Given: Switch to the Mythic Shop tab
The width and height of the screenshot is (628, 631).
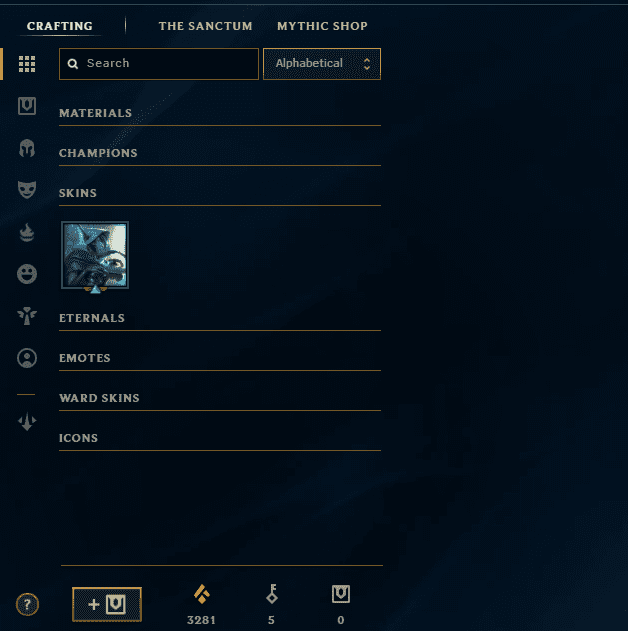Looking at the screenshot, I should coord(322,26).
